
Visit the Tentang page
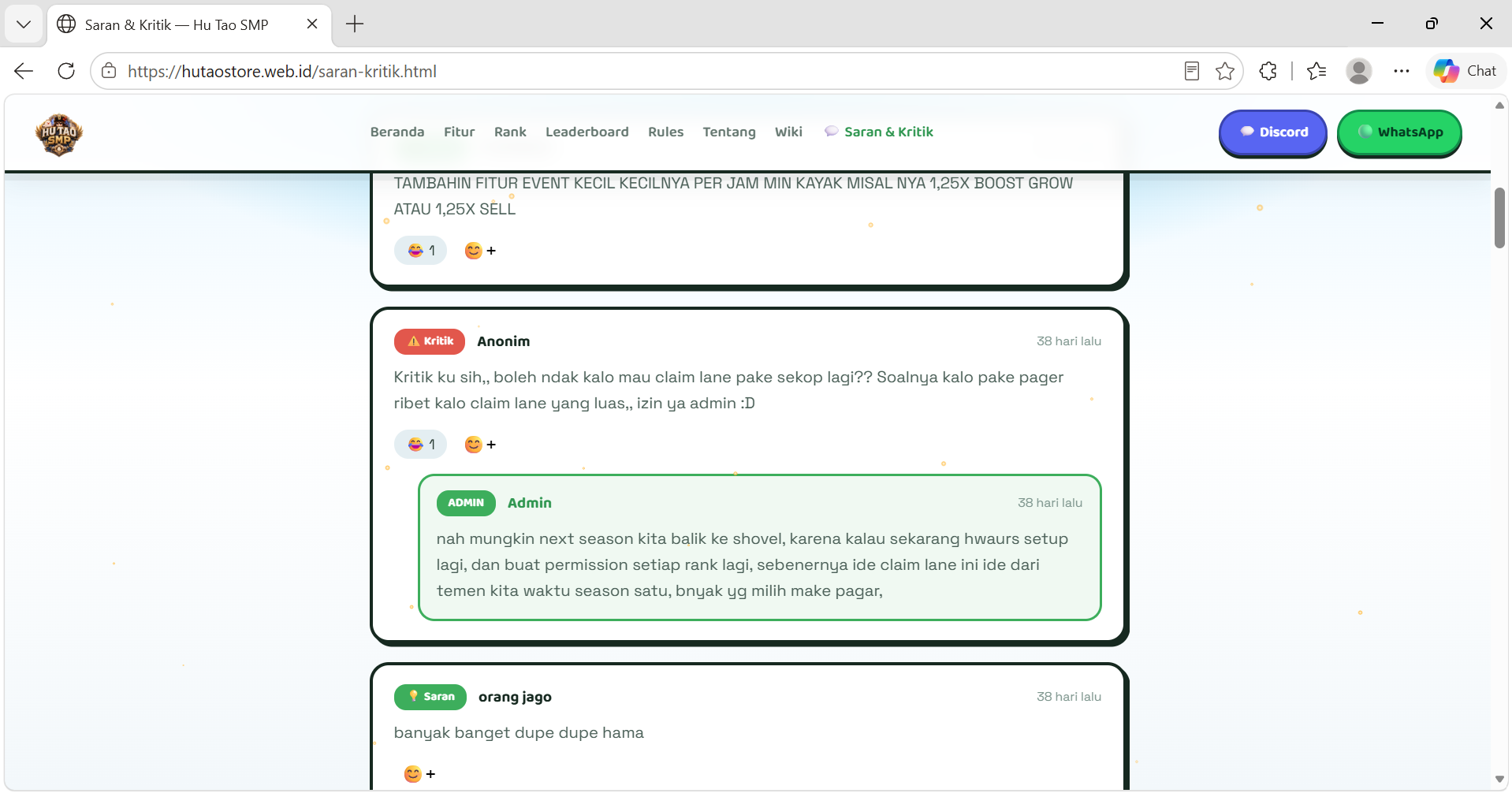729,132
